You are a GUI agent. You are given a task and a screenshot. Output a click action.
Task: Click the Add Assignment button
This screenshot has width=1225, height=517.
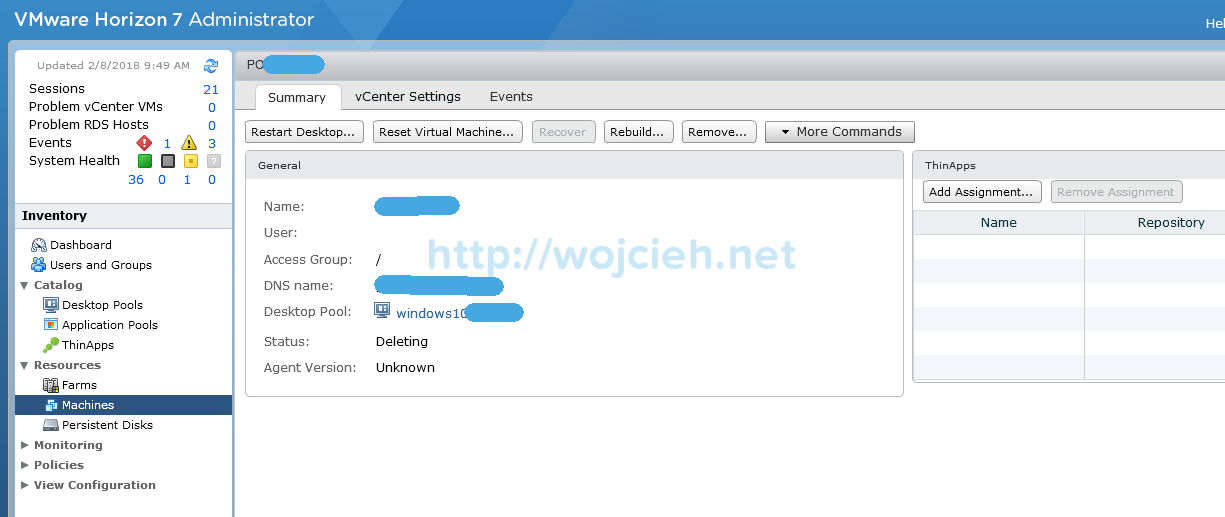coord(982,192)
